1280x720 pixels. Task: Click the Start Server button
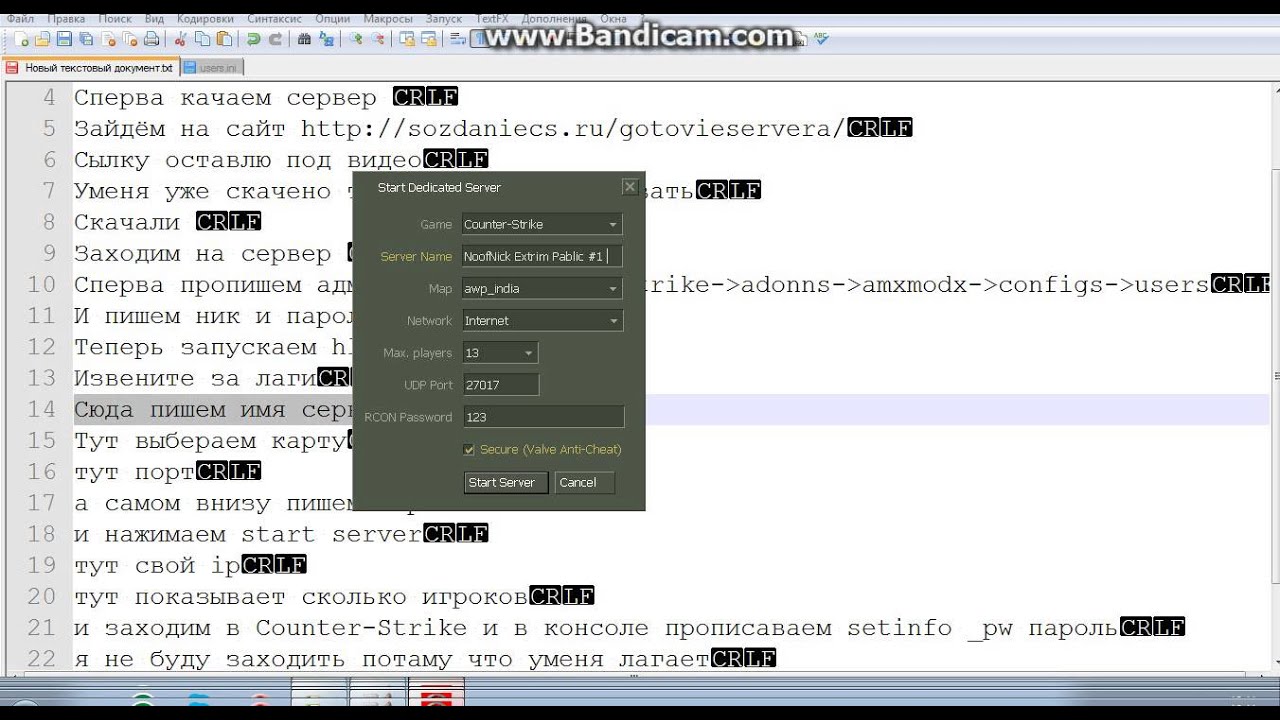click(x=507, y=482)
